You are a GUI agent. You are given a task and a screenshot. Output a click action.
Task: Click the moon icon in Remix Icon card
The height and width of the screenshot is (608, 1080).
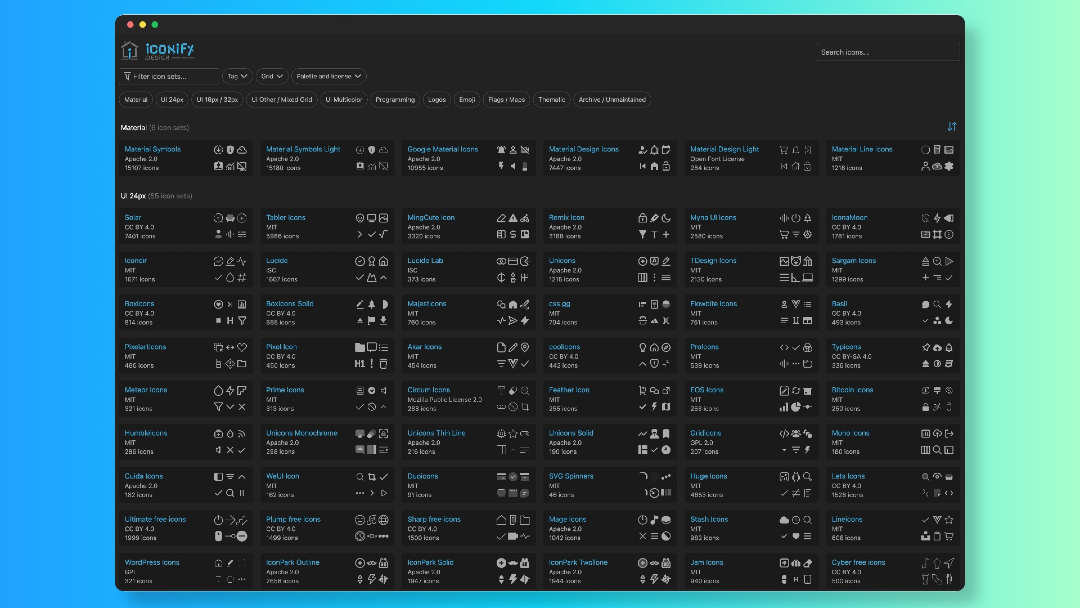coord(666,218)
